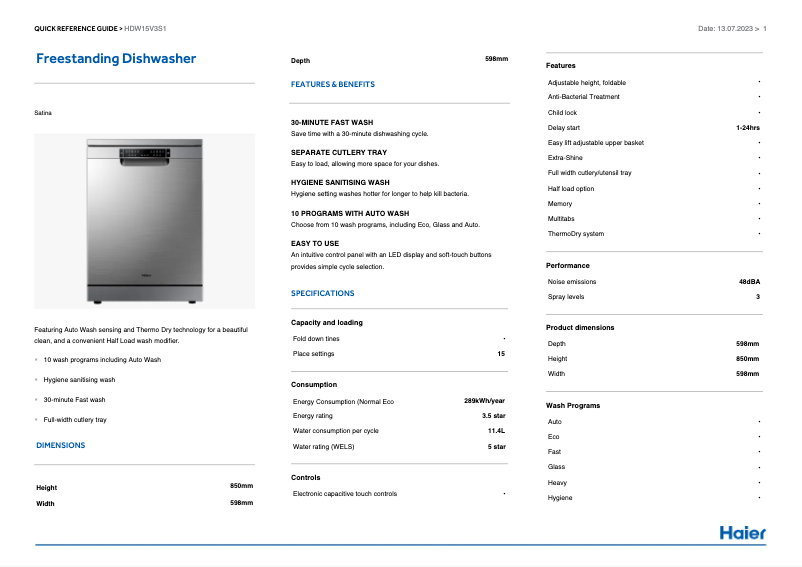Click the DIMENSIONS section heading

(61, 445)
